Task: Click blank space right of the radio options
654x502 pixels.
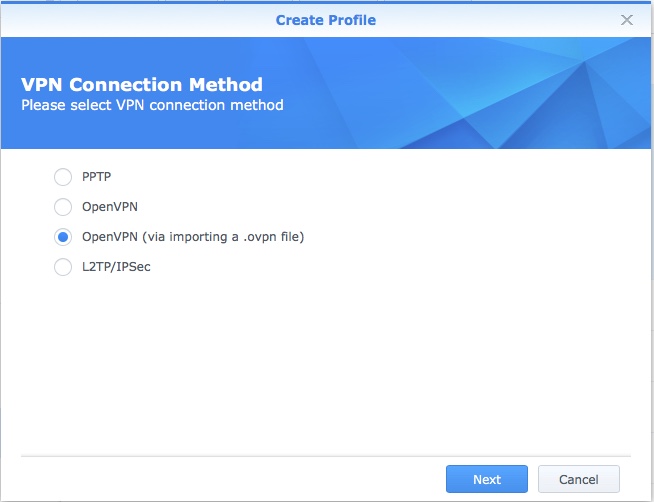Action: [480, 220]
